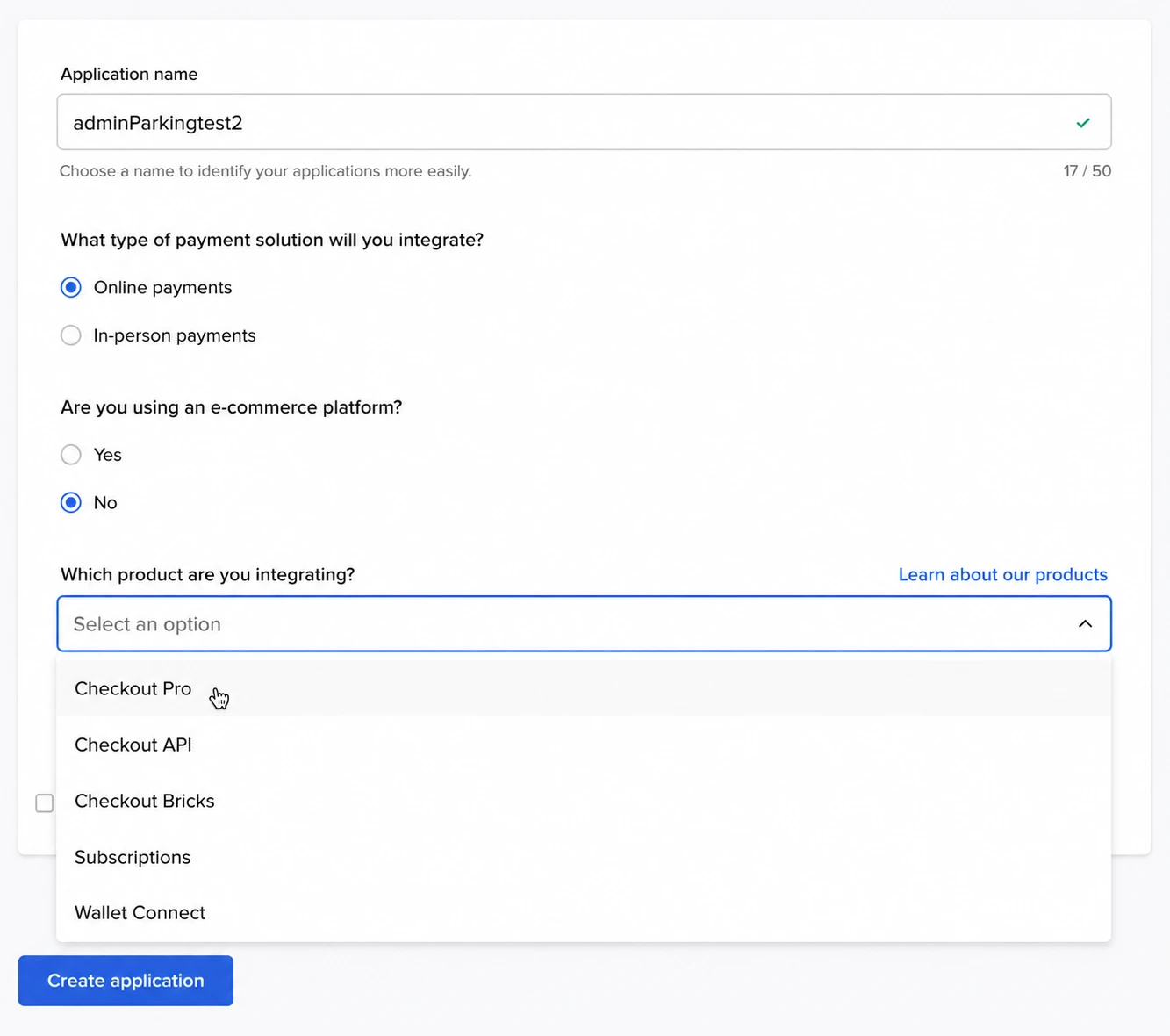
Task: Click the 17 / 50 character counter
Action: pyautogui.click(x=1087, y=171)
